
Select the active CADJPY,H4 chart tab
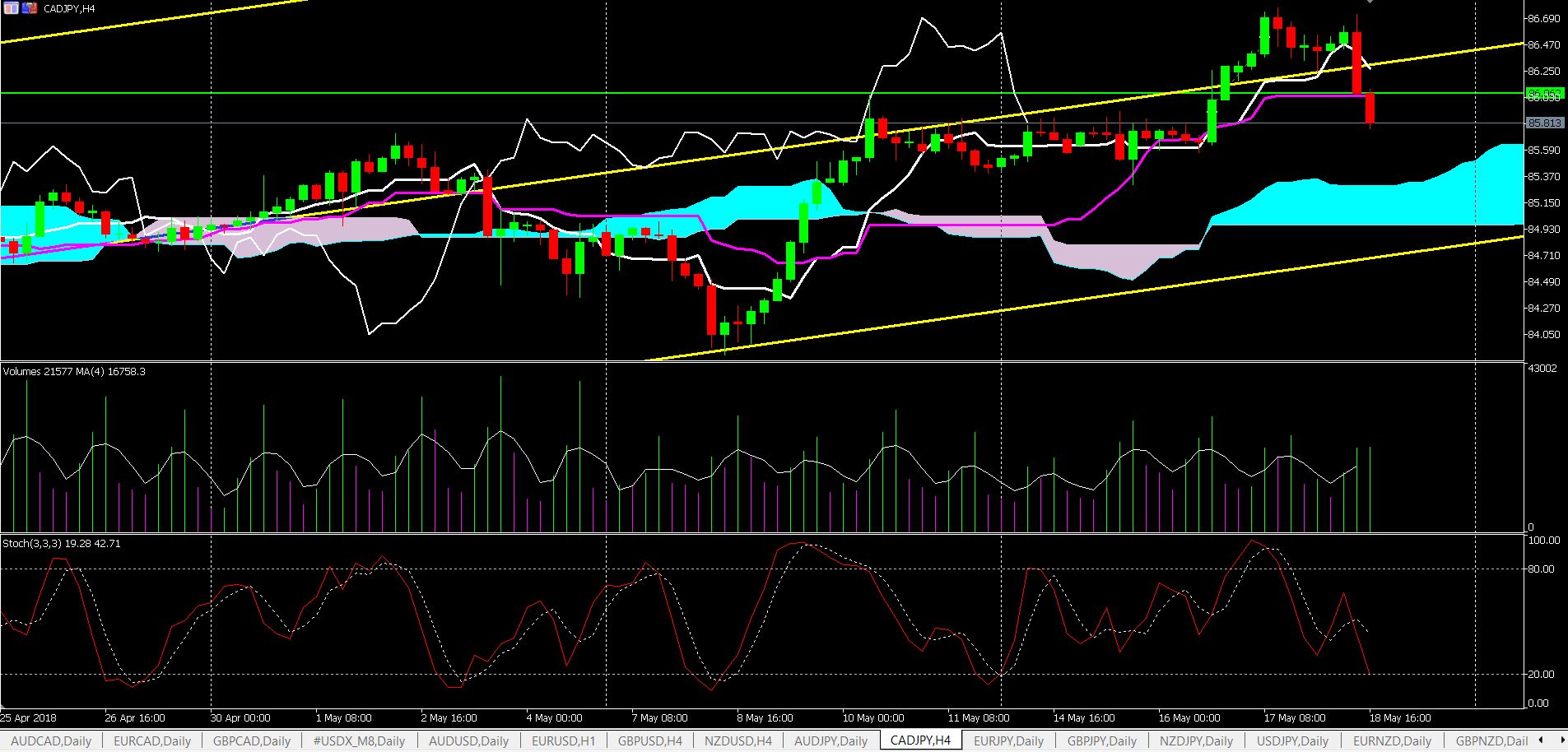coord(920,740)
